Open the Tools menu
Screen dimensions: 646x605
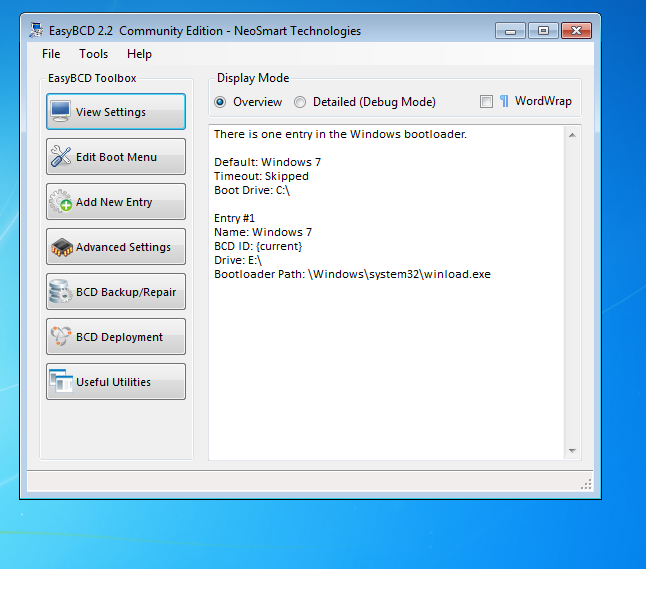click(94, 54)
